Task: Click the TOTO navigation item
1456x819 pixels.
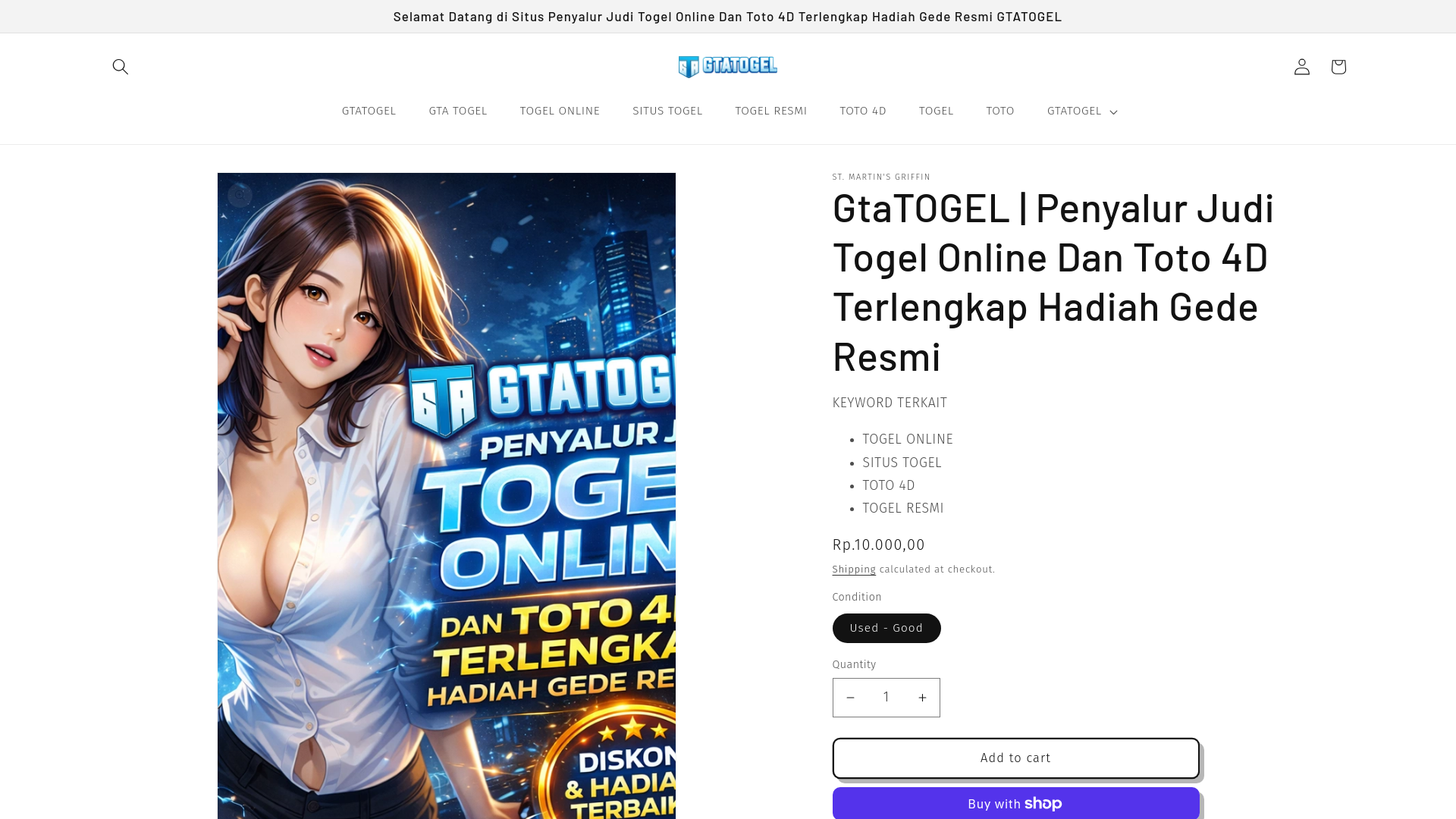Action: pyautogui.click(x=999, y=111)
